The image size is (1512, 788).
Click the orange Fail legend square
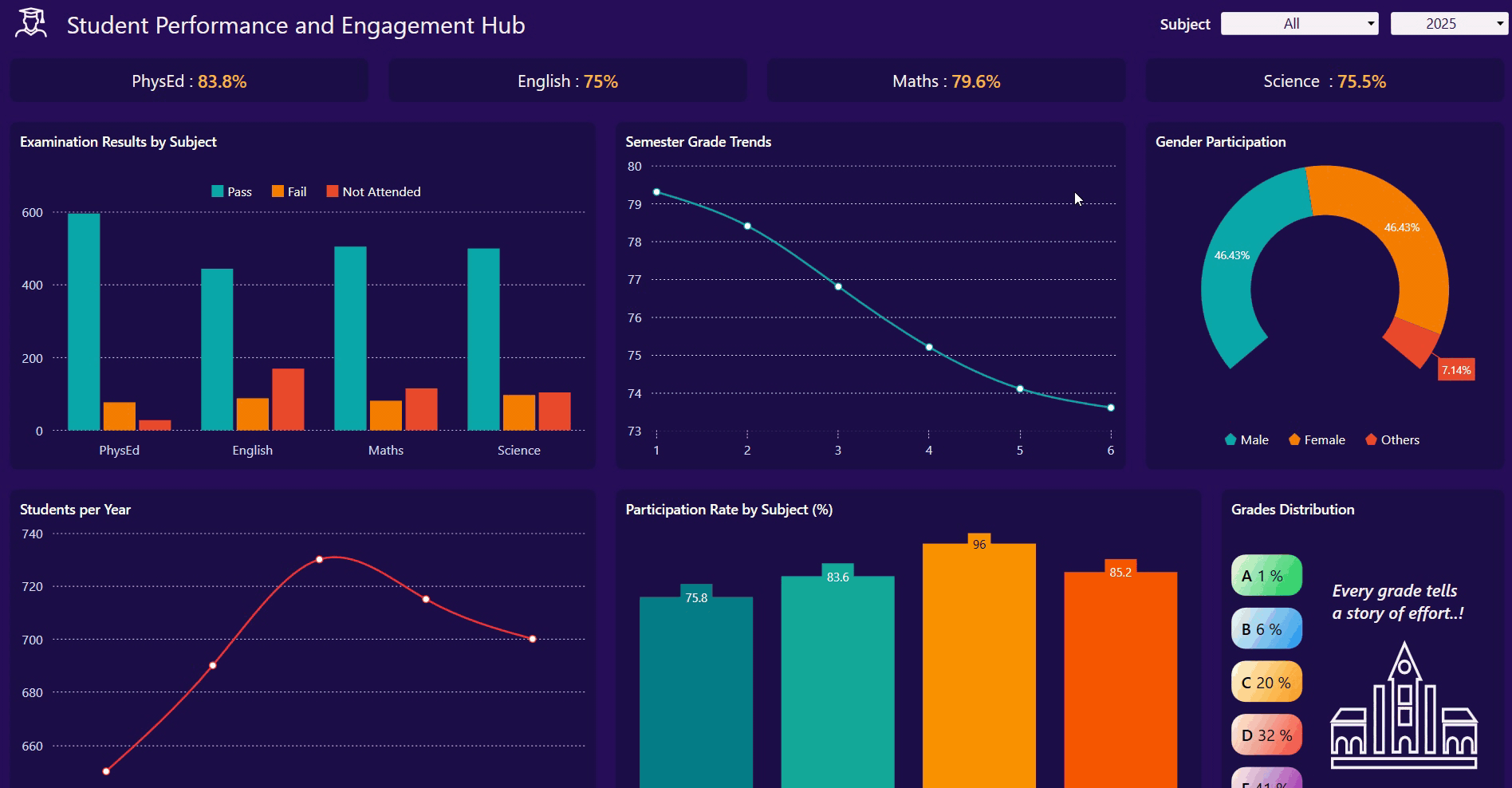pyautogui.click(x=277, y=191)
